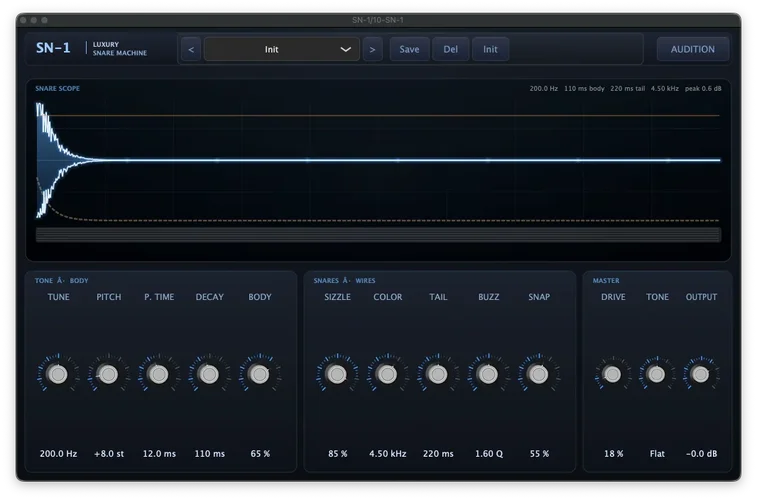The image size is (757, 500).
Task: Save the current preset
Action: point(409,49)
